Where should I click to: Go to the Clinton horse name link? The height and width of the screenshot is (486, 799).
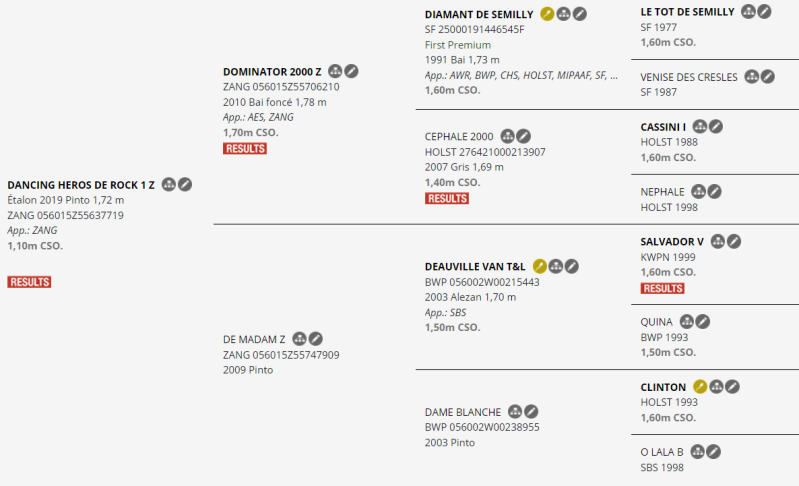tap(663, 387)
